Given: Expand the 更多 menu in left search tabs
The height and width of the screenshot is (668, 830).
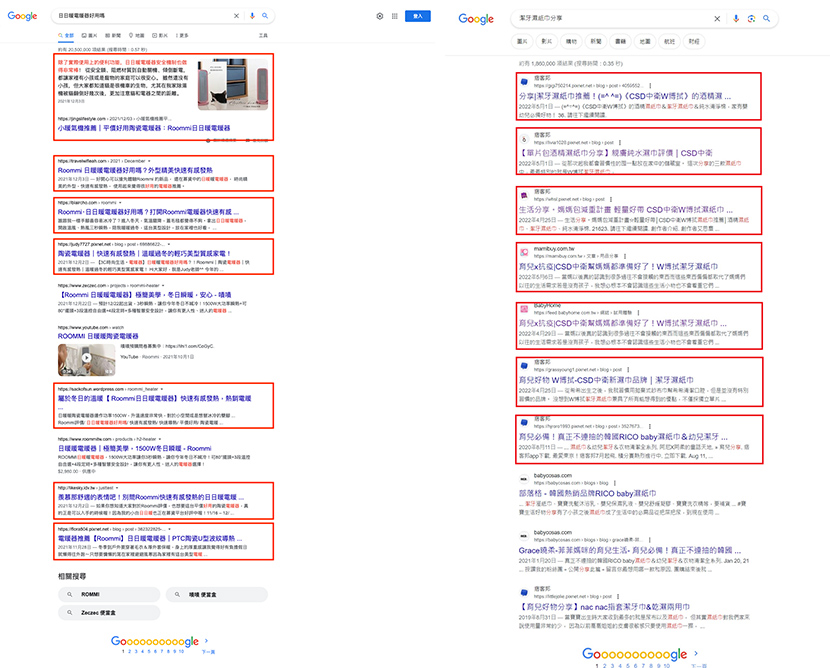Looking at the screenshot, I should (x=183, y=34).
